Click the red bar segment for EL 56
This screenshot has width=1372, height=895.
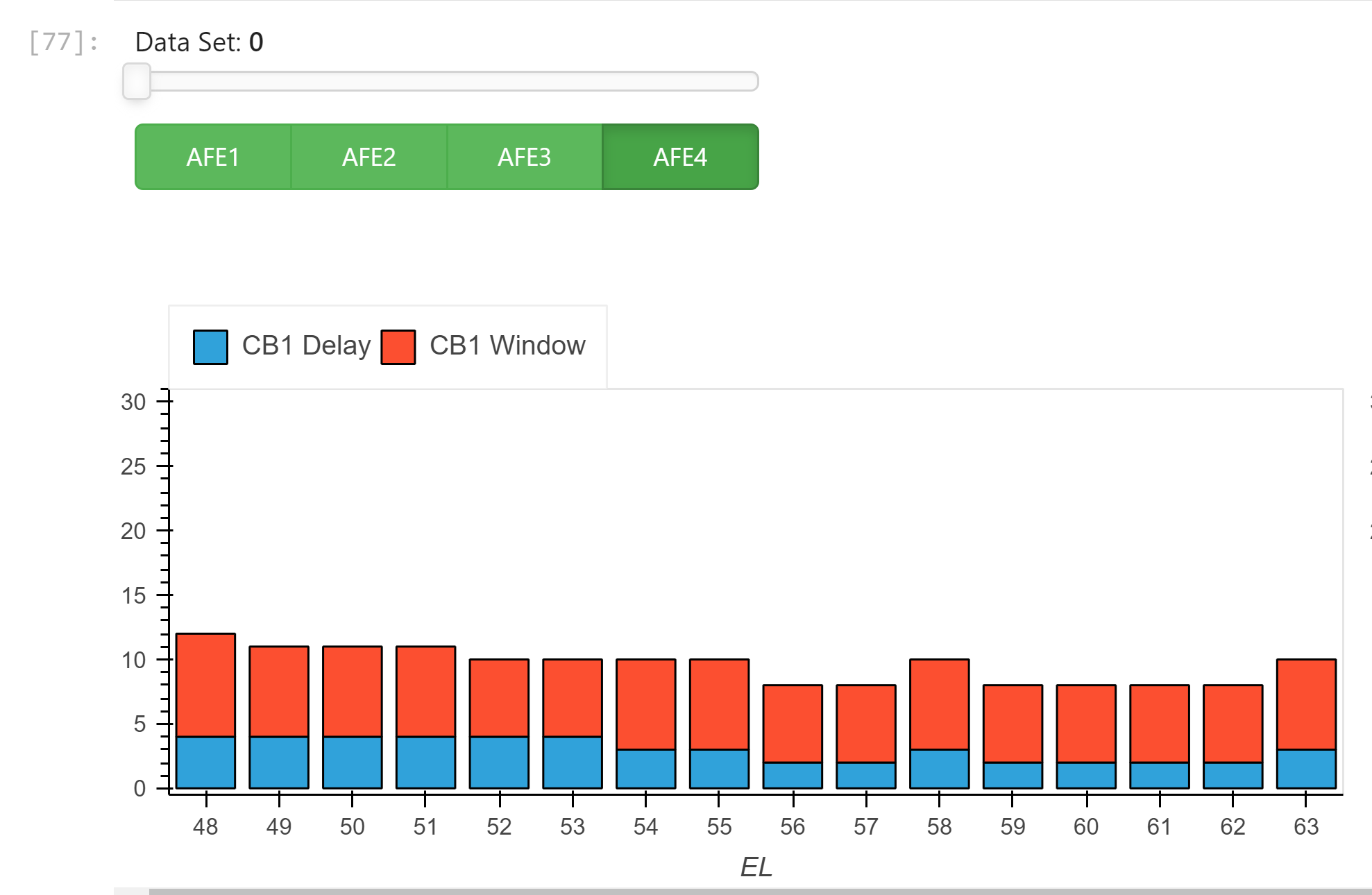pyautogui.click(x=793, y=724)
